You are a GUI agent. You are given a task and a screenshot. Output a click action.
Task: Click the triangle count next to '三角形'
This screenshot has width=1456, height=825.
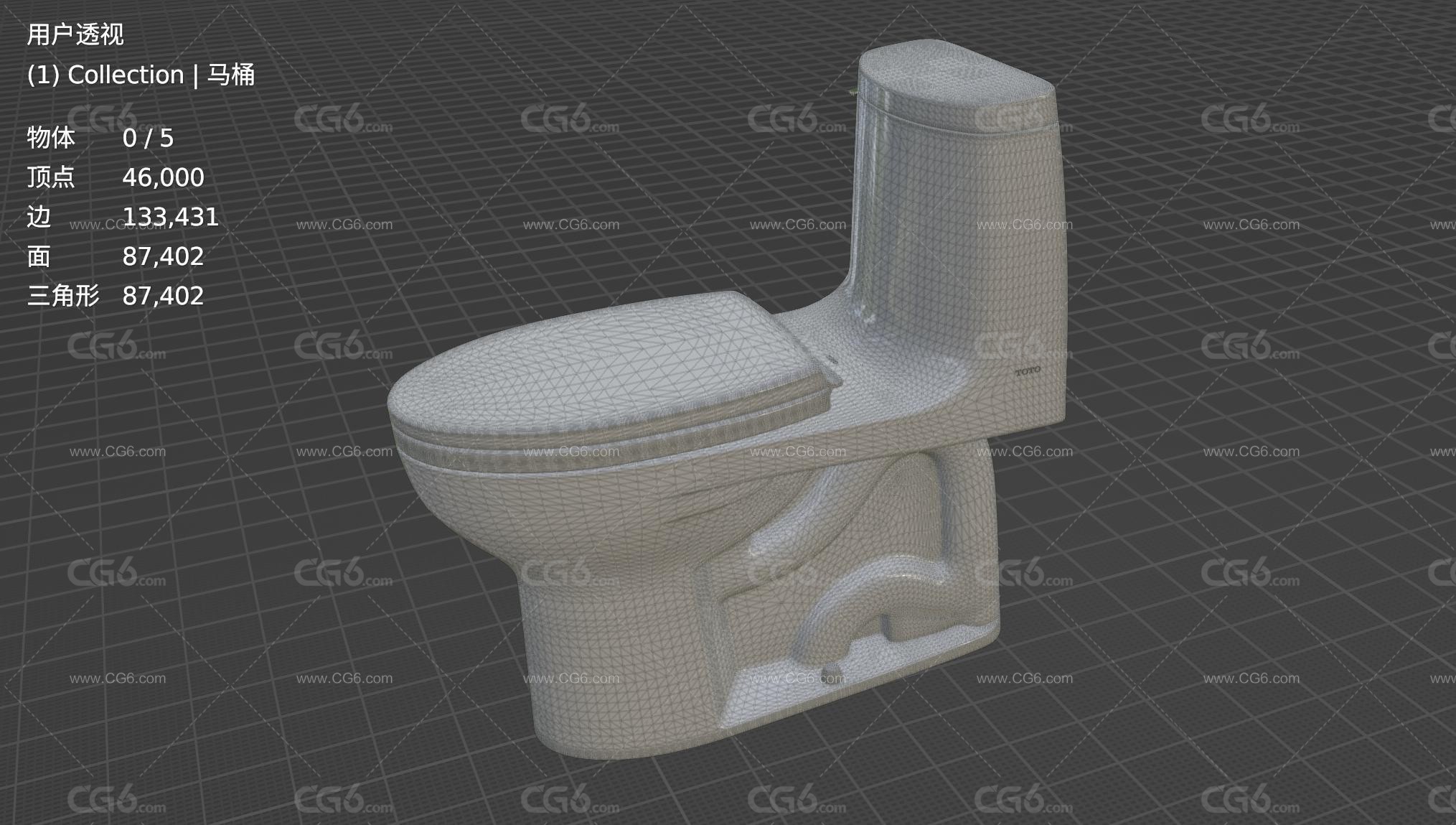tap(164, 297)
